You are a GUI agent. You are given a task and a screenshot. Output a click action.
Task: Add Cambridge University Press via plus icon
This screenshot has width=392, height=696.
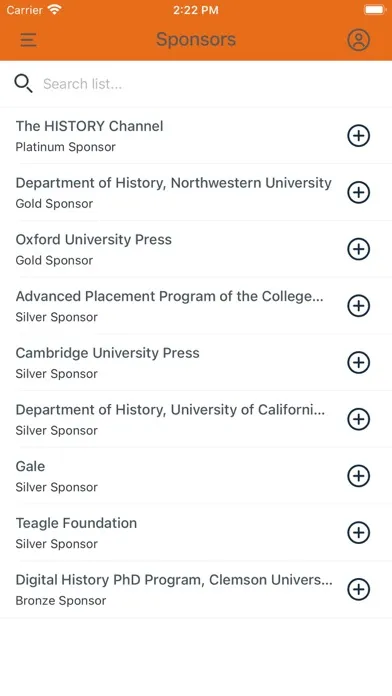pyautogui.click(x=358, y=362)
